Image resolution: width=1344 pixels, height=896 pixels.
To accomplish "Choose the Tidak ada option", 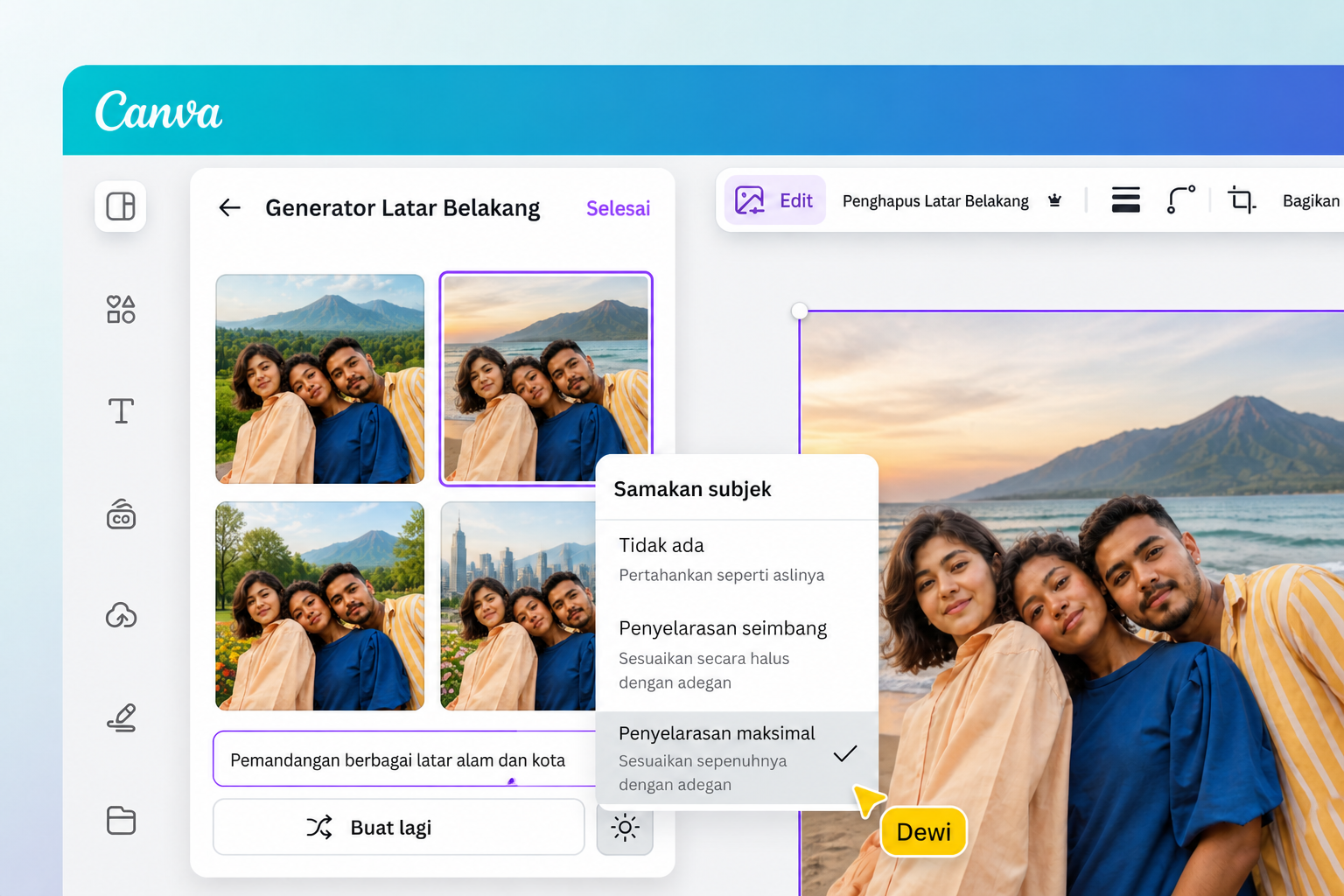I will coord(737,559).
